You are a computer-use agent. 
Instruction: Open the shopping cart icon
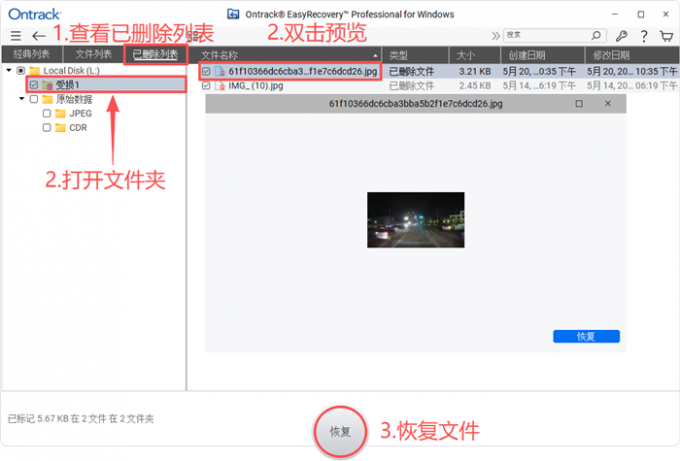[x=666, y=36]
